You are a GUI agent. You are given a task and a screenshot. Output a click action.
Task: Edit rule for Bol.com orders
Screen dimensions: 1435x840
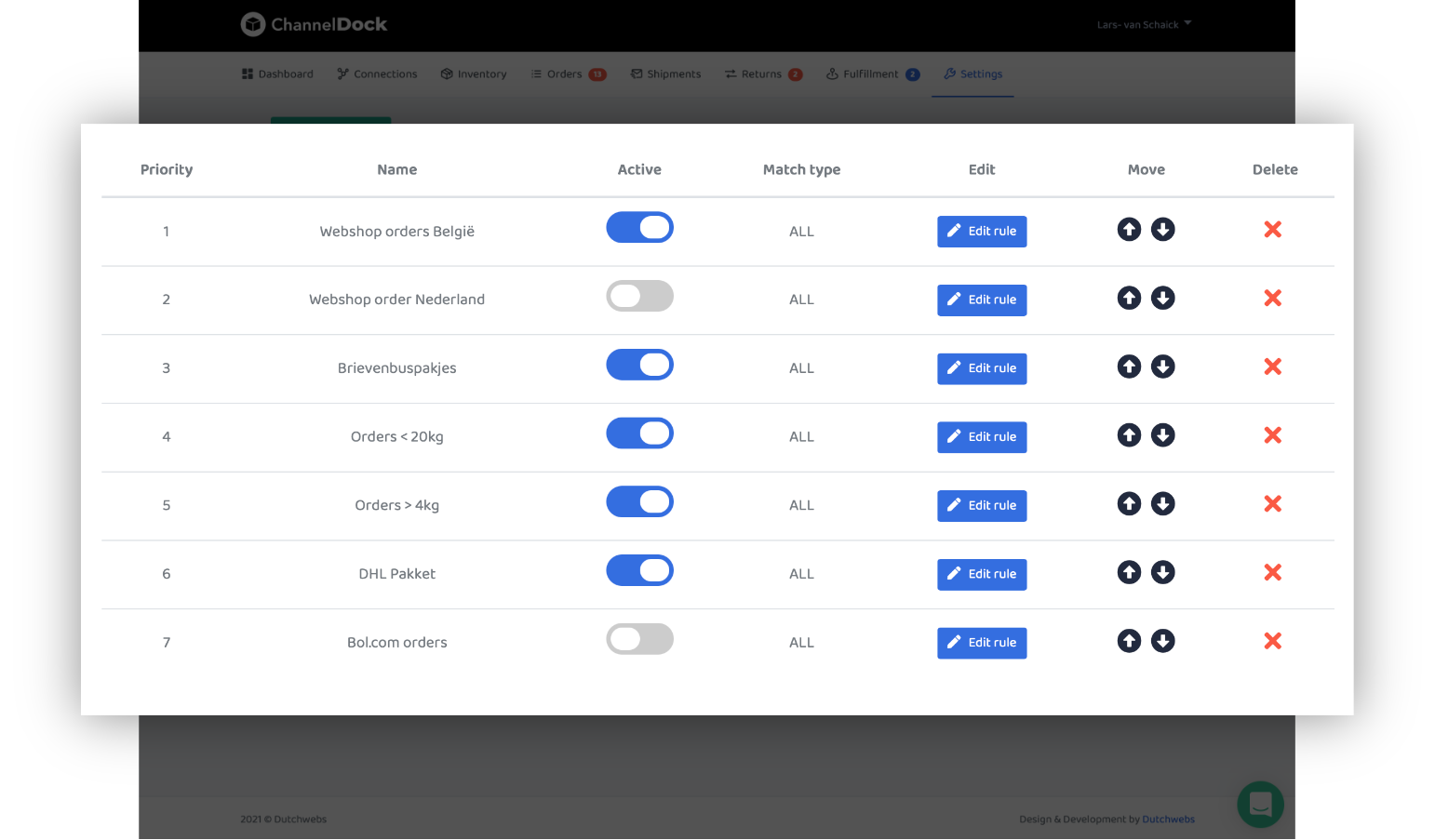[x=982, y=643]
